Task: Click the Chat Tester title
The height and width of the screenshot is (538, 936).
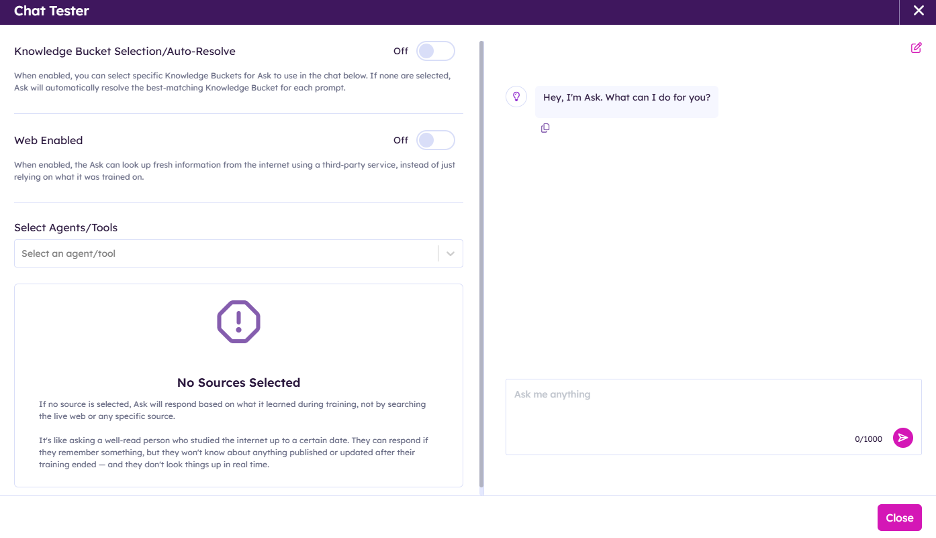Action: click(51, 11)
